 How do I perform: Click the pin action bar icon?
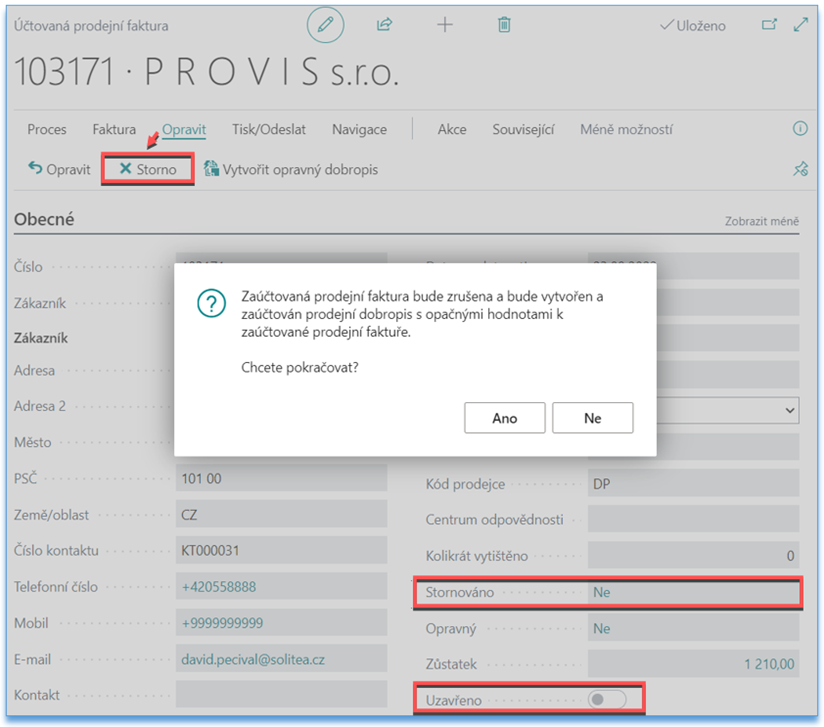coord(800,170)
